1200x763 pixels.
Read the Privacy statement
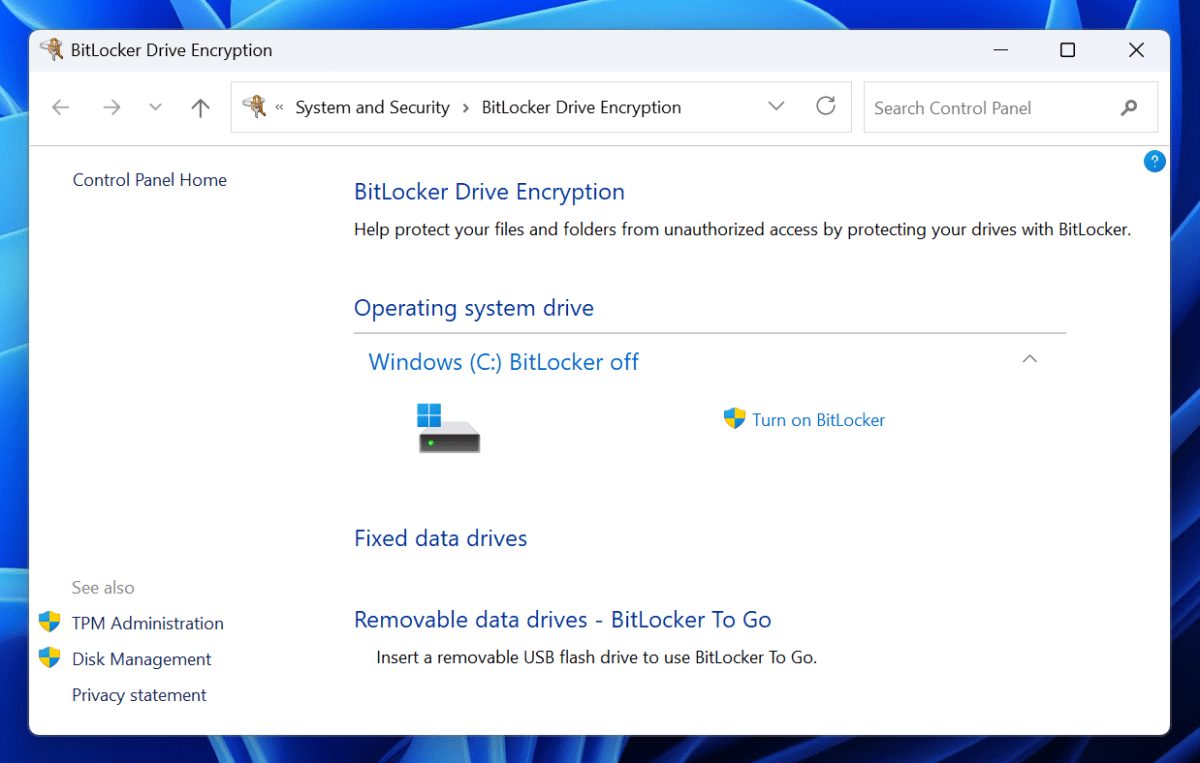139,694
